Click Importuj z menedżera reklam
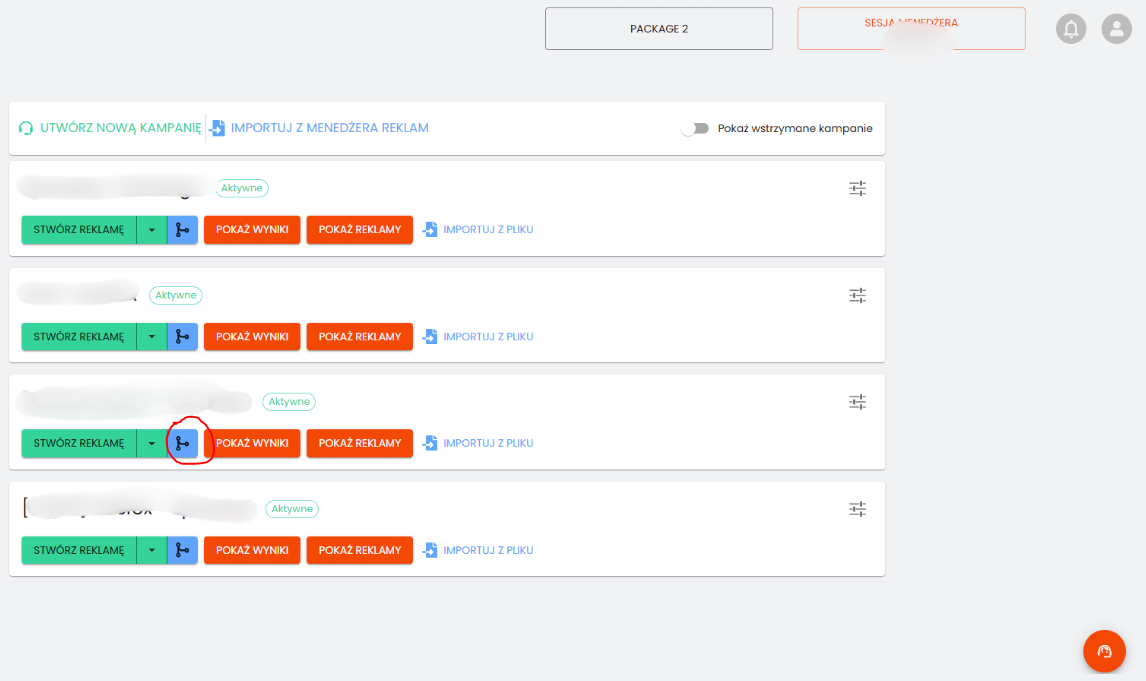Viewport: 1146px width, 681px height. (x=319, y=128)
